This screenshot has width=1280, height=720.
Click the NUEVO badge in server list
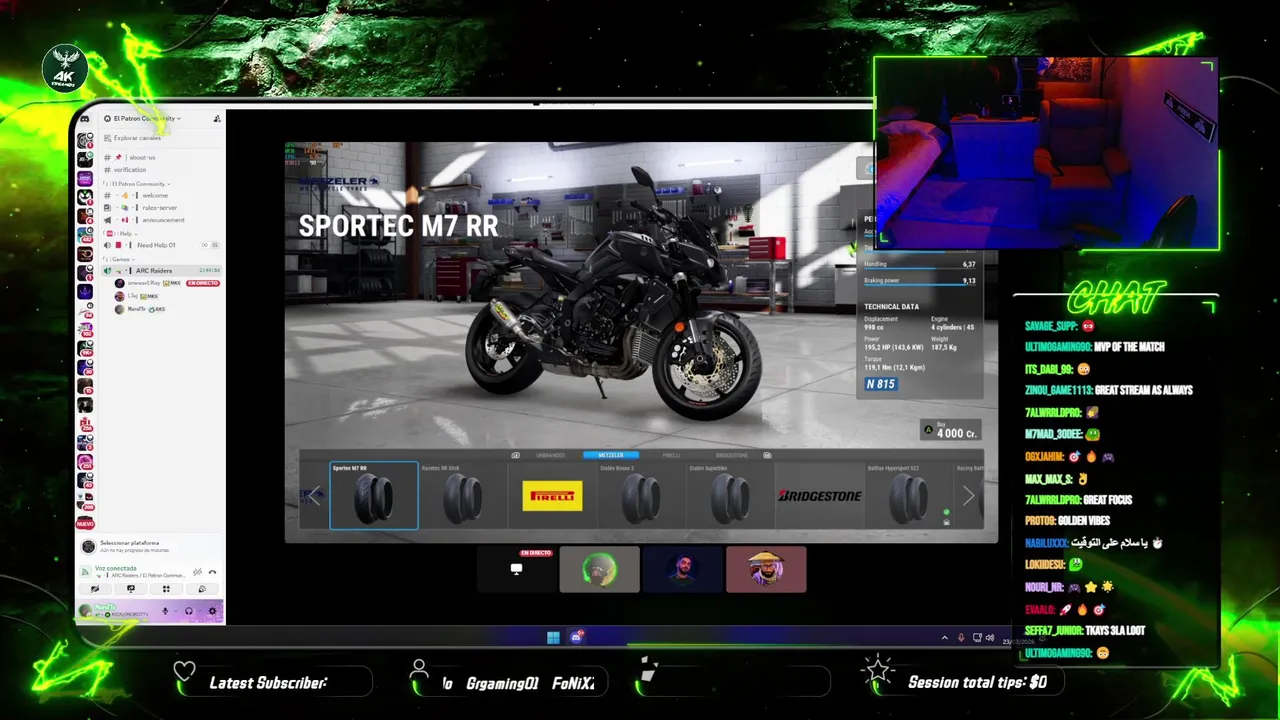point(85,524)
